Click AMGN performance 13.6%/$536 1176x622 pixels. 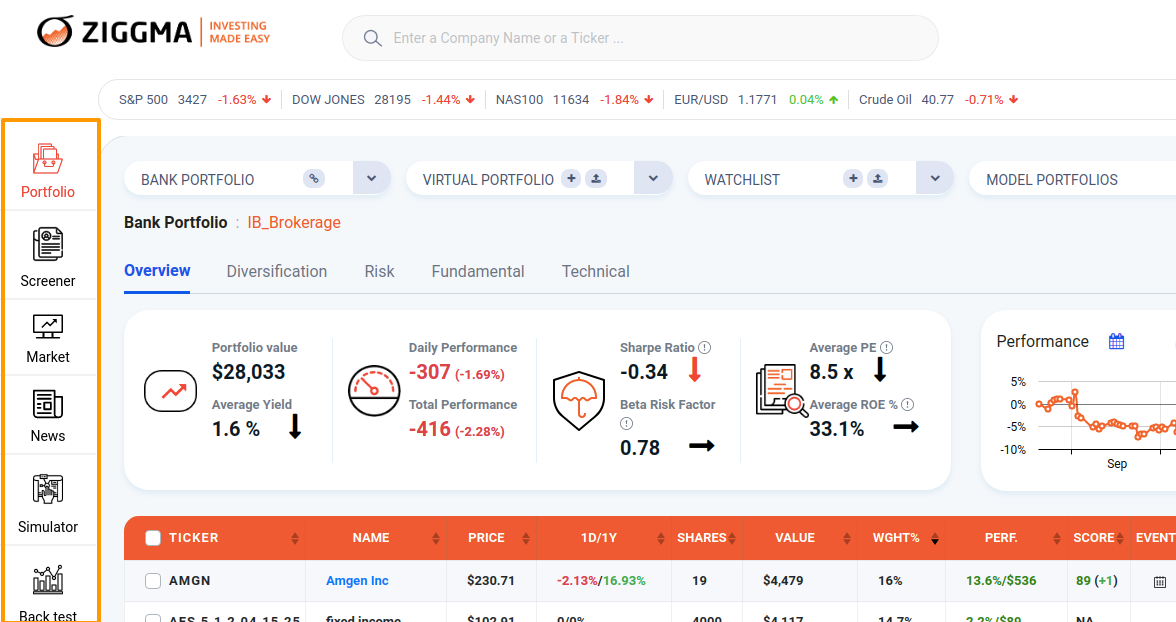click(x=1000, y=581)
